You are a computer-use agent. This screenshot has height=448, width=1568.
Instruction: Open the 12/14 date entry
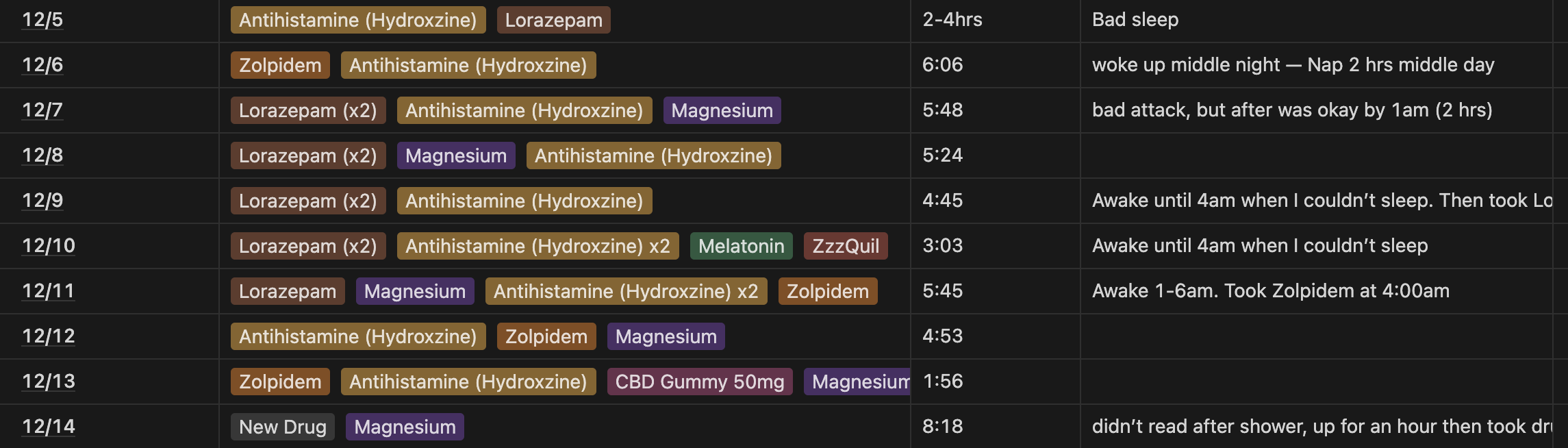tap(49, 427)
